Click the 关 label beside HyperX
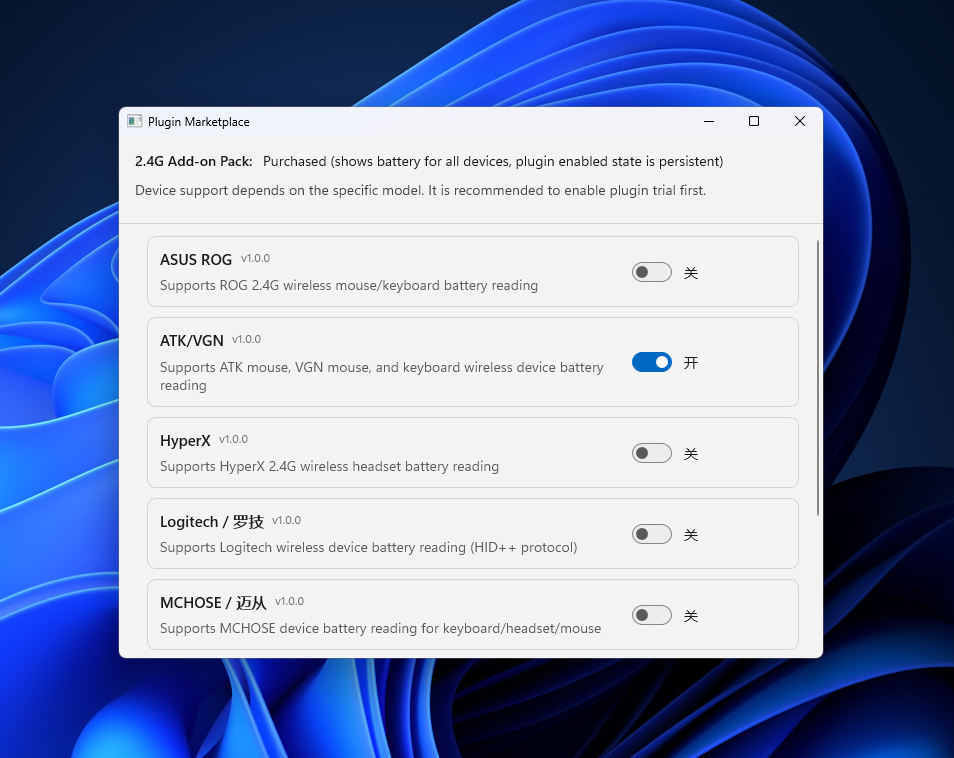This screenshot has width=954, height=758. [691, 453]
